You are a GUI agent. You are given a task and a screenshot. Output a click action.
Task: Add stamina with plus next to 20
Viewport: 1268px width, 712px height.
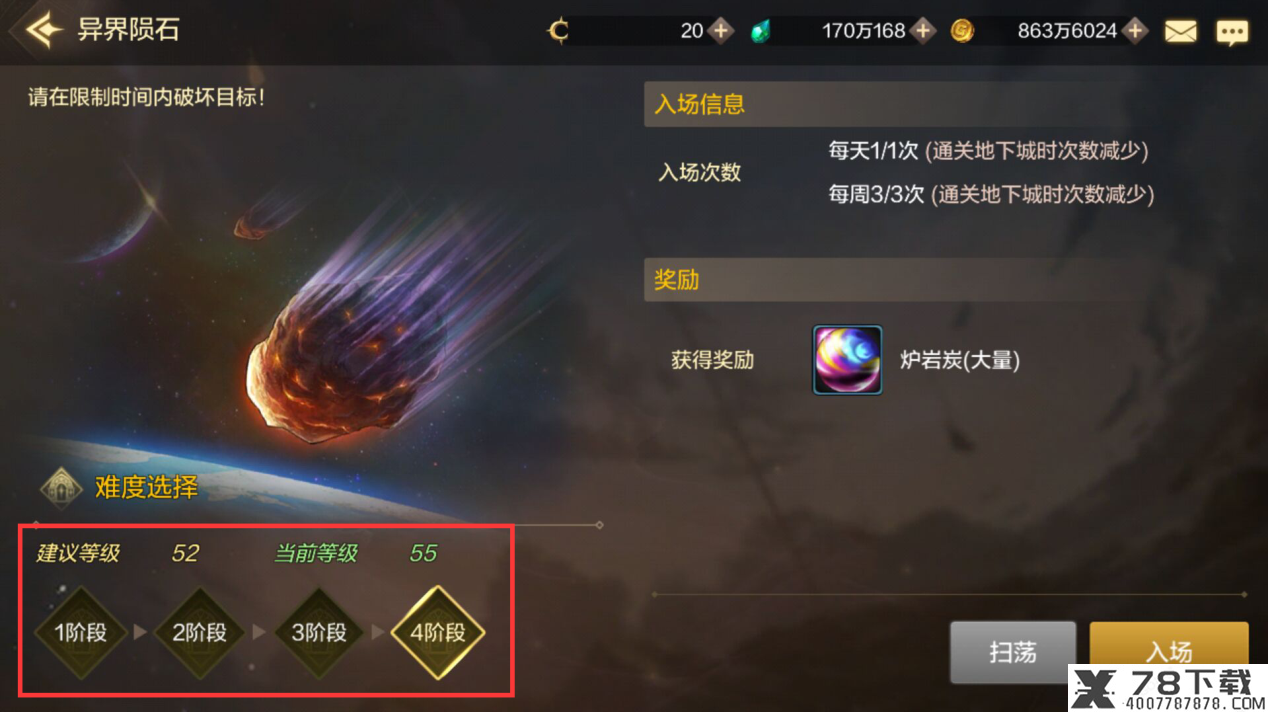pos(721,31)
